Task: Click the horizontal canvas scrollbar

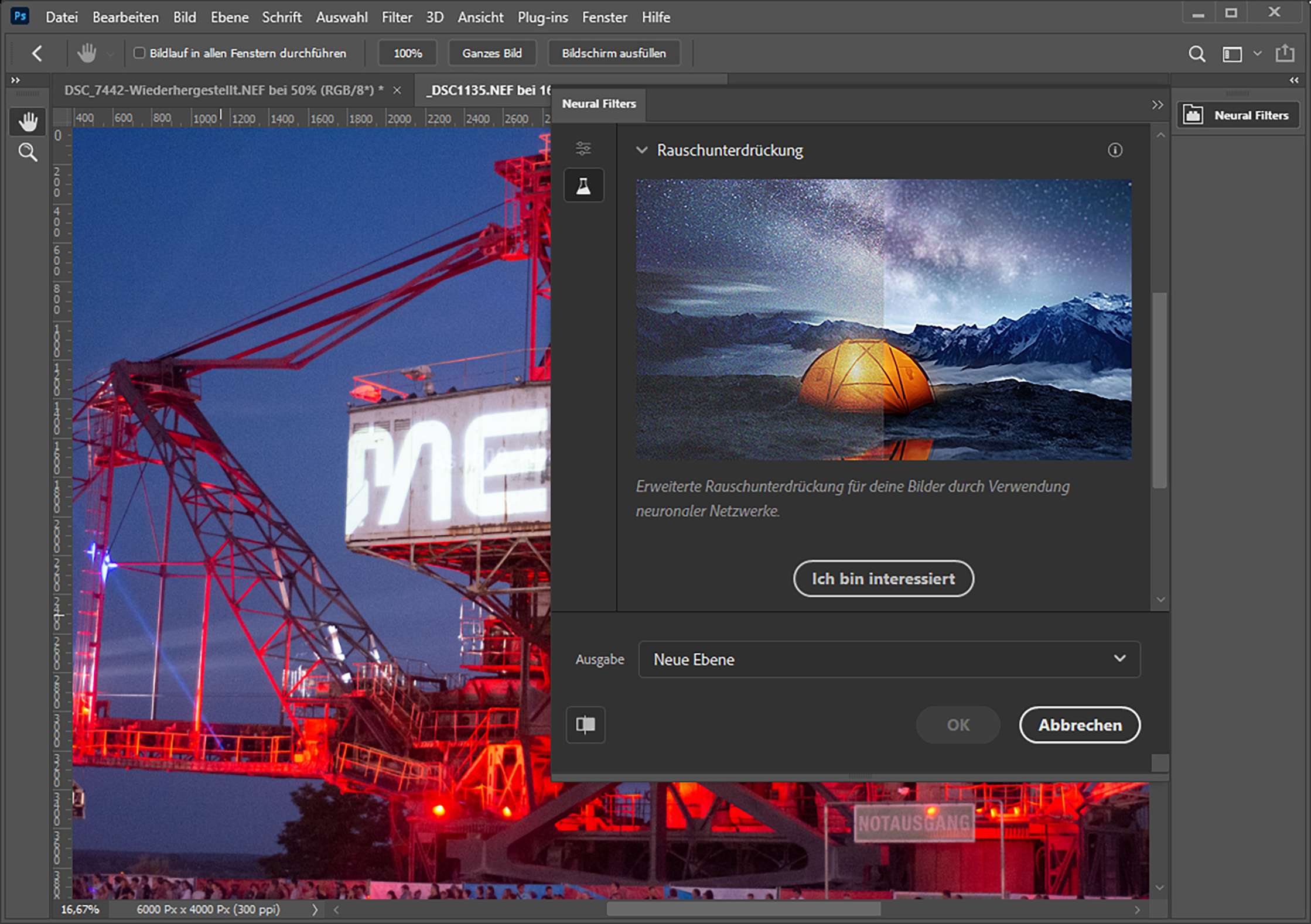Action: click(743, 909)
